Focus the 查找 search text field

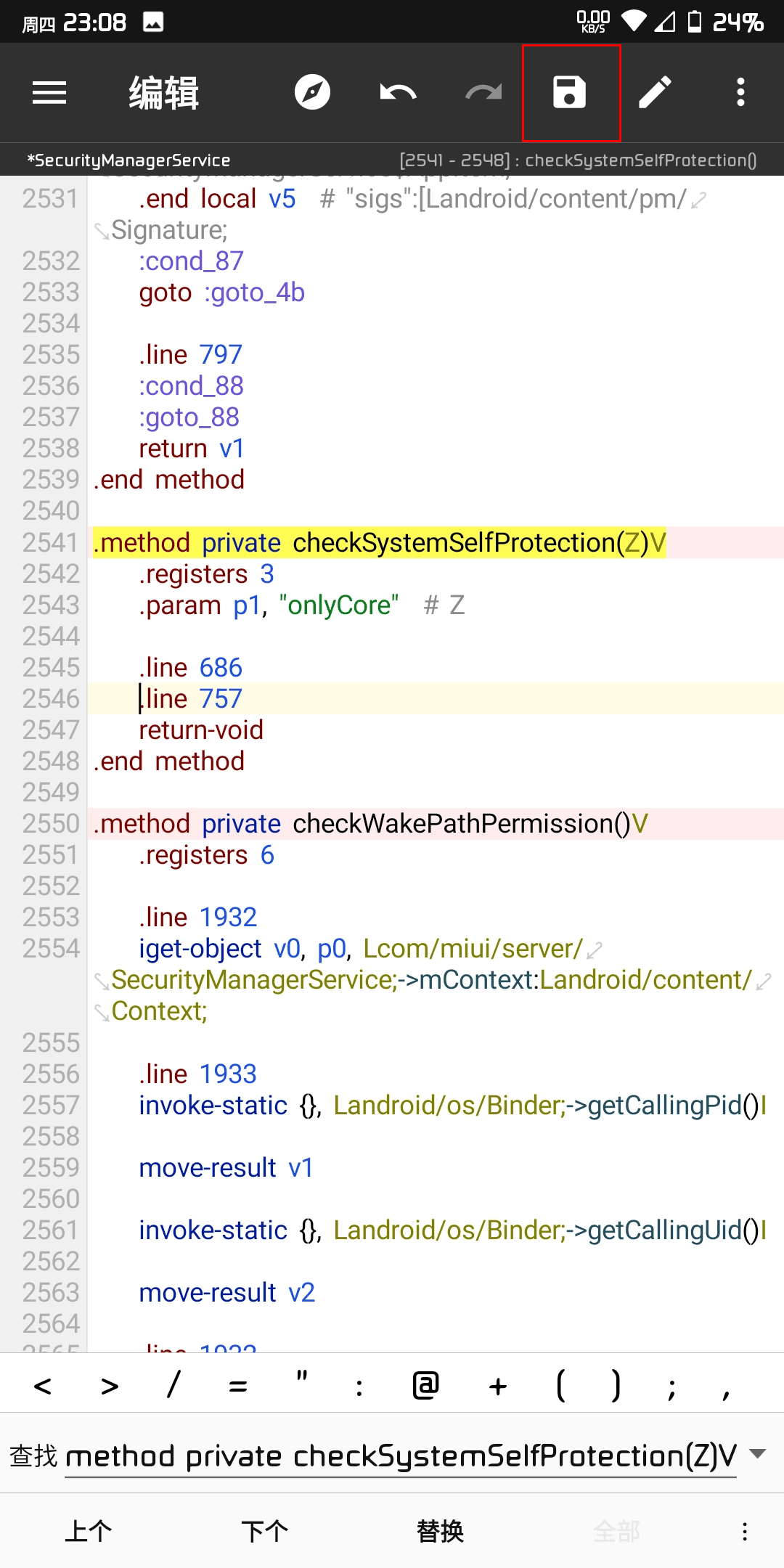[401, 1456]
